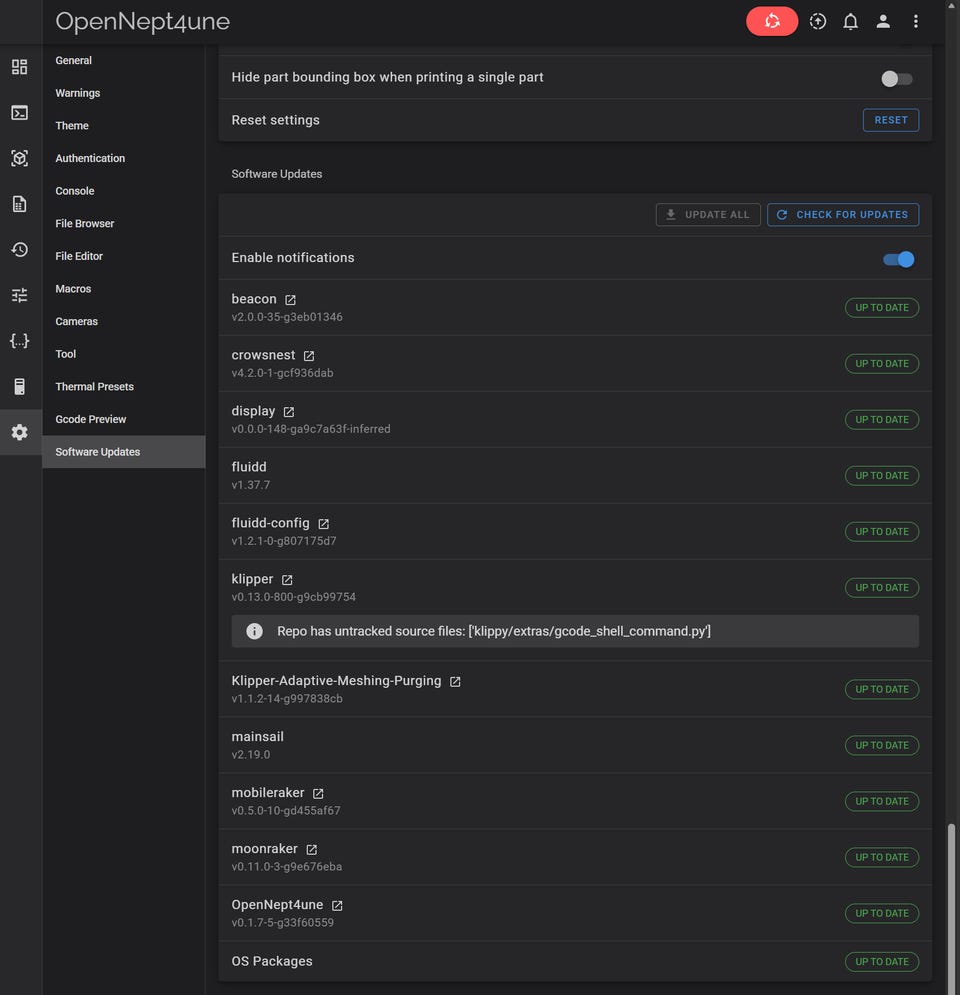Screen dimensions: 960x995
Task: Open the Theme settings section
Action: point(124,126)
